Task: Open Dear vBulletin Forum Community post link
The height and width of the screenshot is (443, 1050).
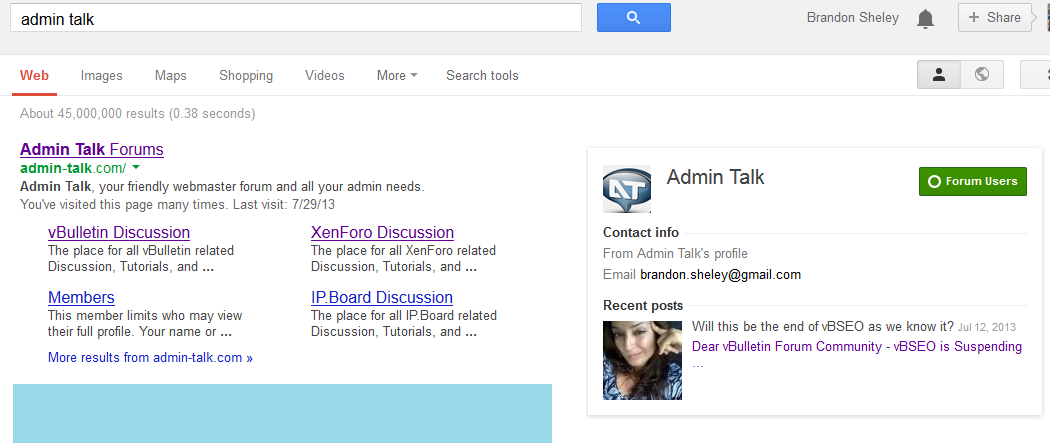Action: 856,347
